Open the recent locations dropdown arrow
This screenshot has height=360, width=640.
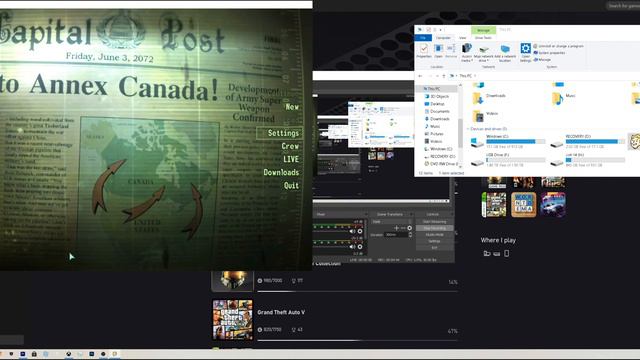pyautogui.click(x=437, y=76)
